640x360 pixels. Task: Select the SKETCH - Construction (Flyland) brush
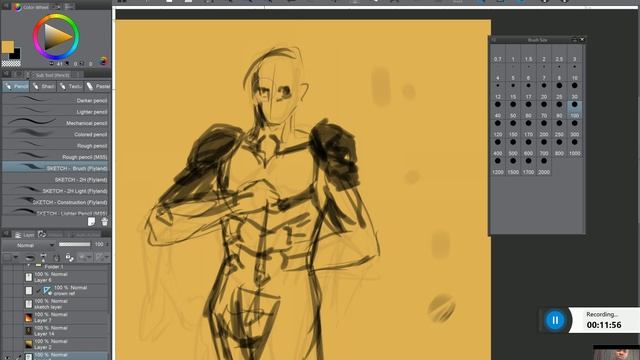[x=56, y=202]
